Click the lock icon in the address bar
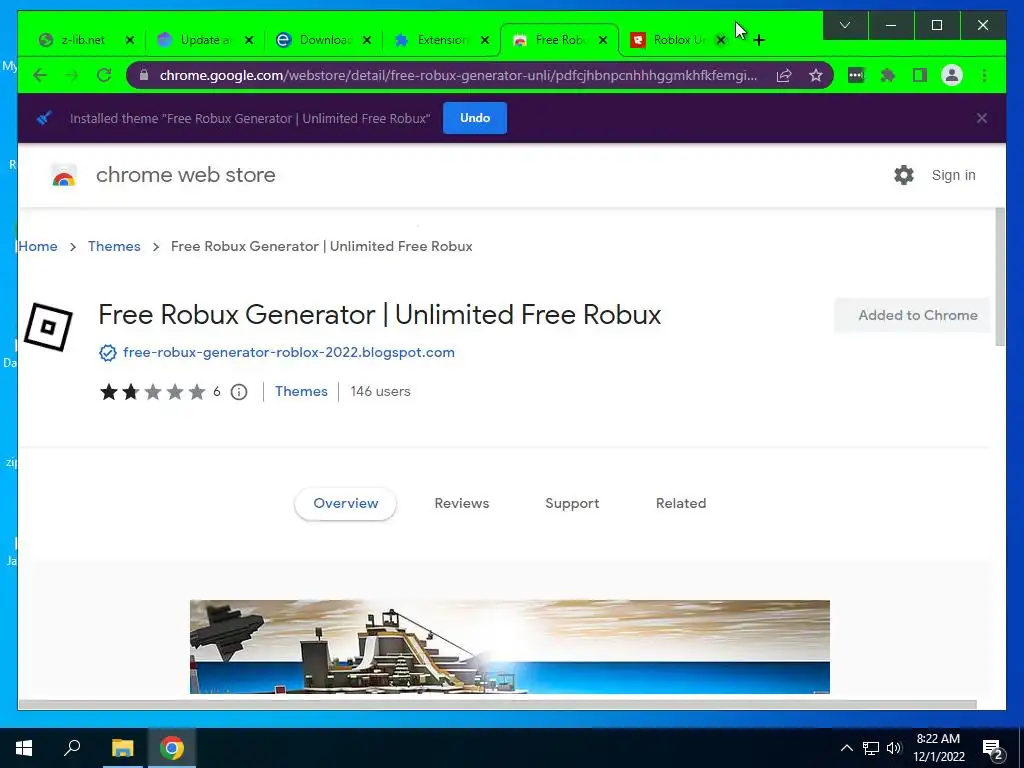1024x768 pixels. tap(144, 76)
